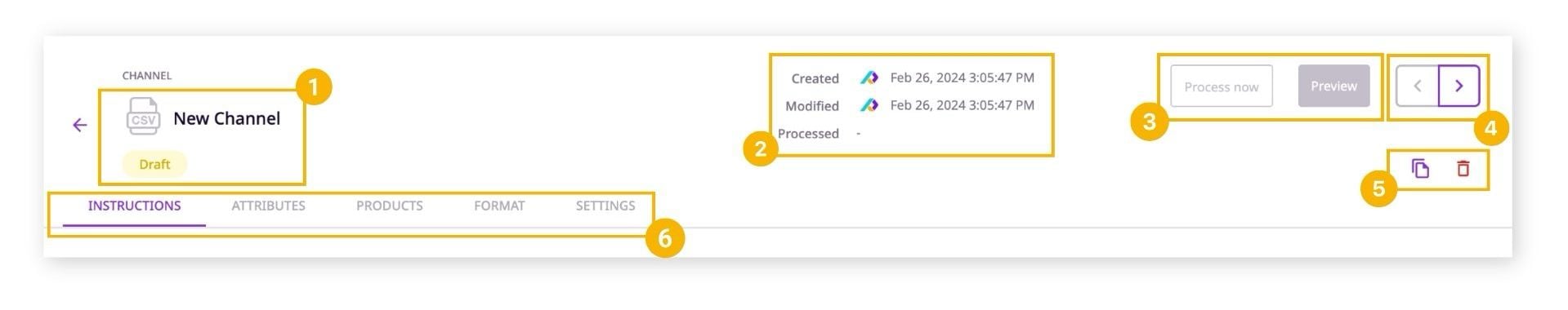Click the user logo beside Modified date
The image size is (1568, 310).
(x=869, y=105)
